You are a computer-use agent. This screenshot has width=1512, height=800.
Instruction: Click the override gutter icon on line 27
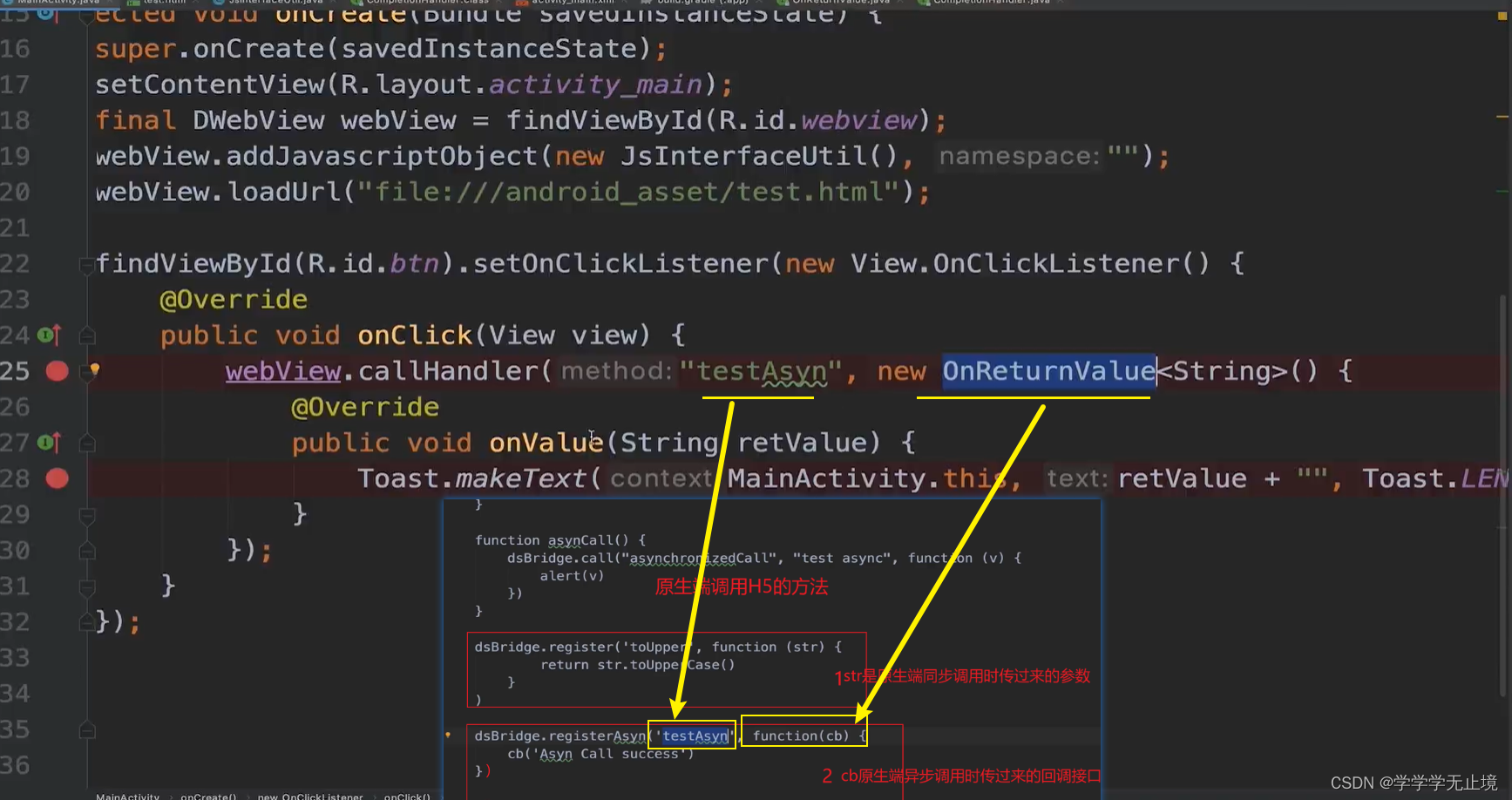click(50, 443)
